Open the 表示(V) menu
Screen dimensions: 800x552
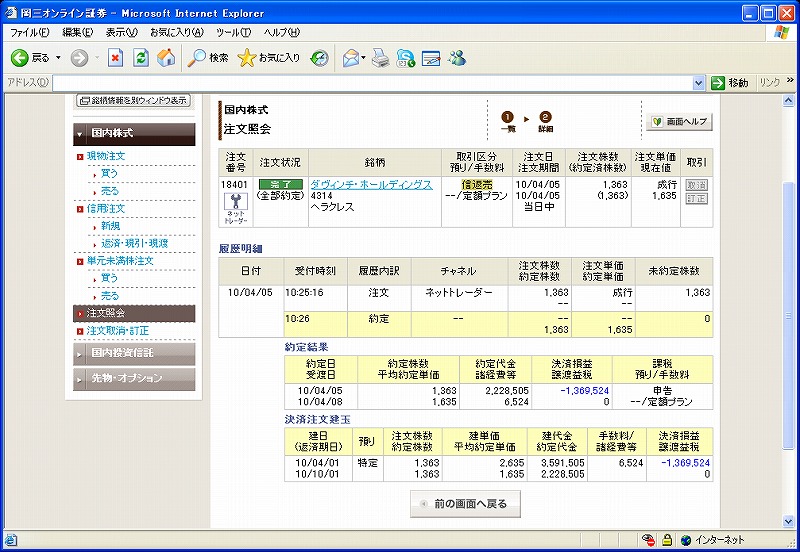tap(121, 33)
